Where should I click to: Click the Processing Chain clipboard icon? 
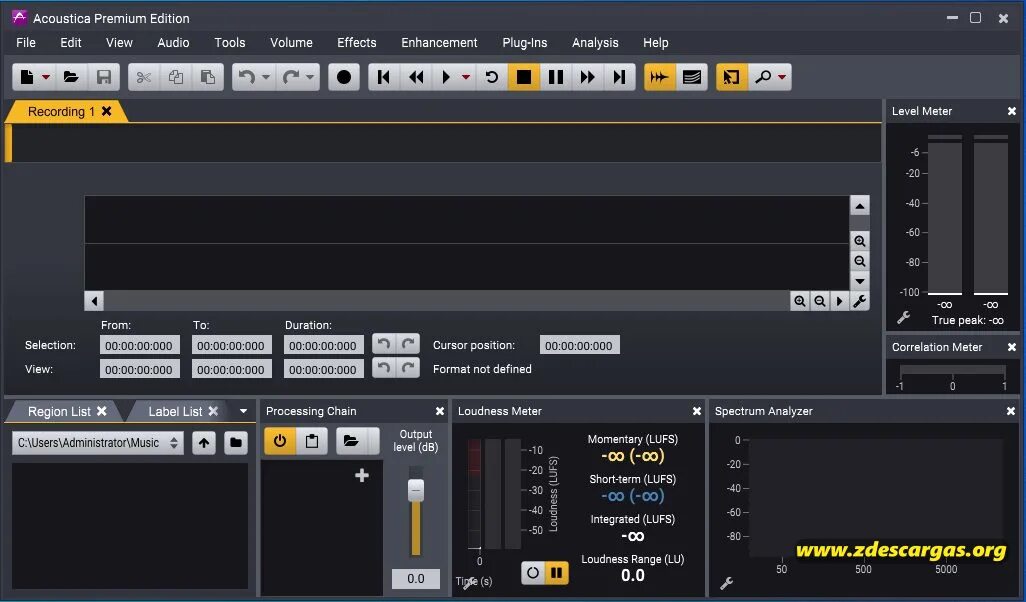tap(312, 441)
